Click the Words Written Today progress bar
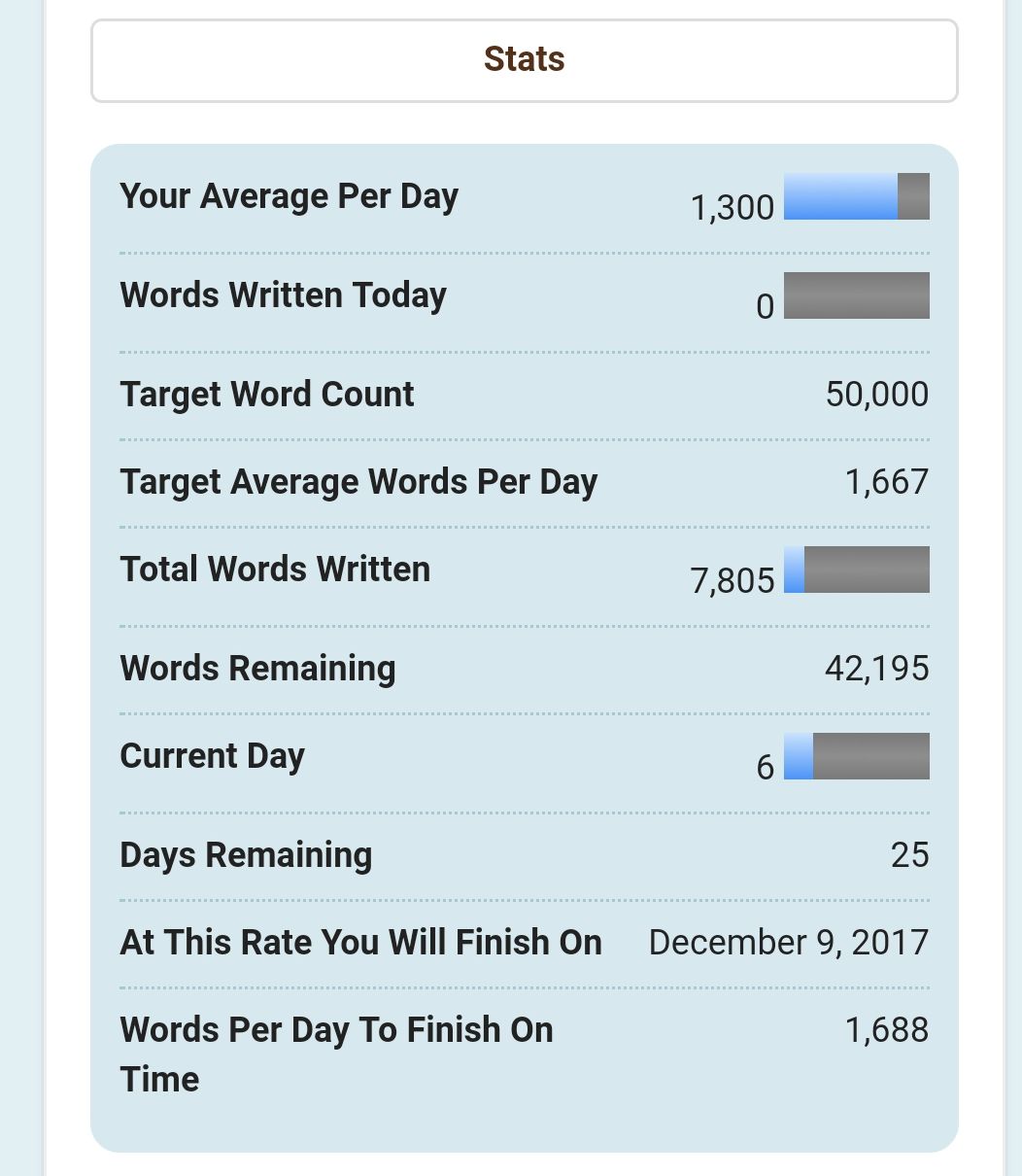 click(857, 295)
